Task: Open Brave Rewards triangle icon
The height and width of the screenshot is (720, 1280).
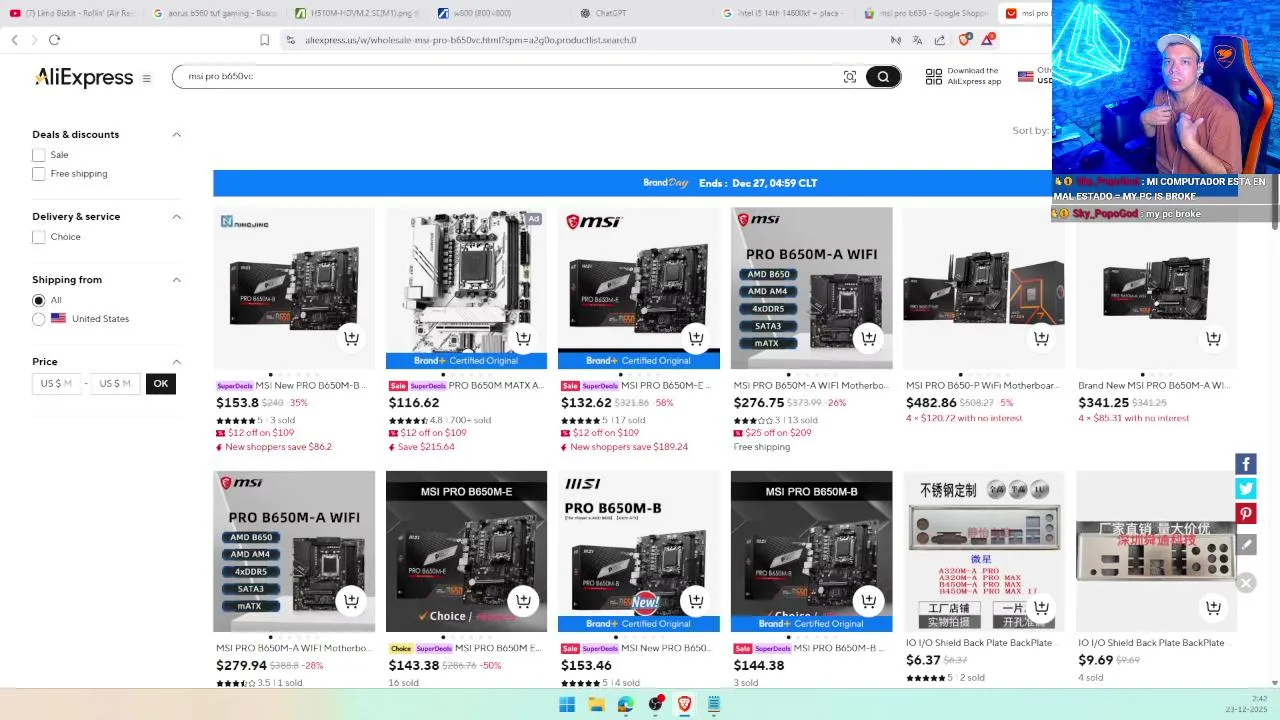Action: click(987, 40)
